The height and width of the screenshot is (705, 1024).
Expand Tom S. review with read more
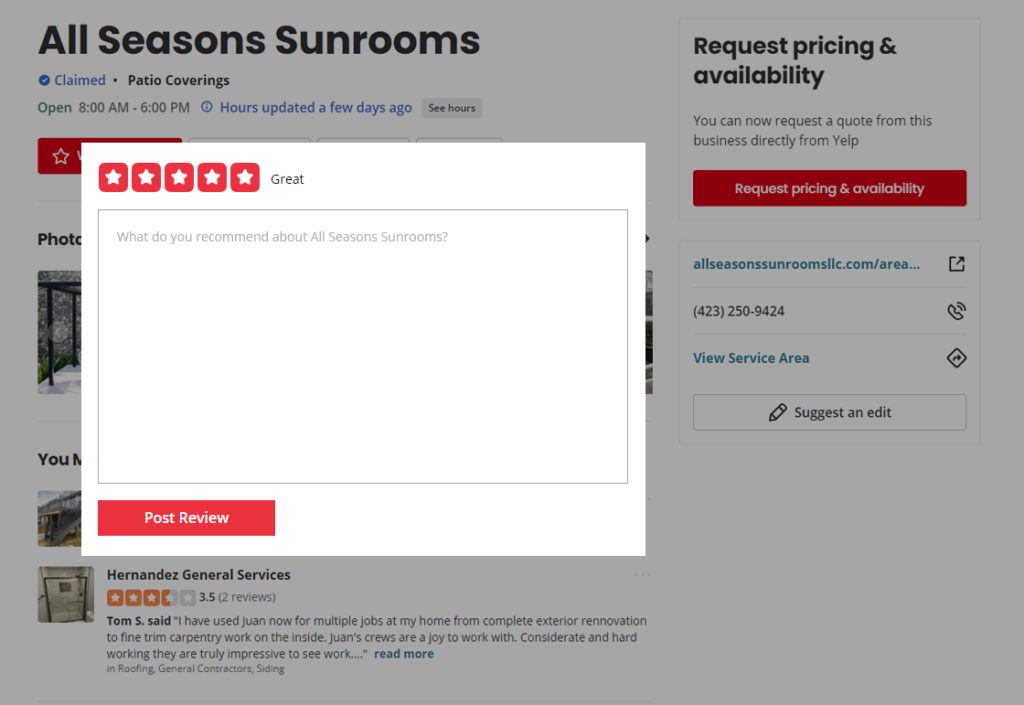point(404,653)
